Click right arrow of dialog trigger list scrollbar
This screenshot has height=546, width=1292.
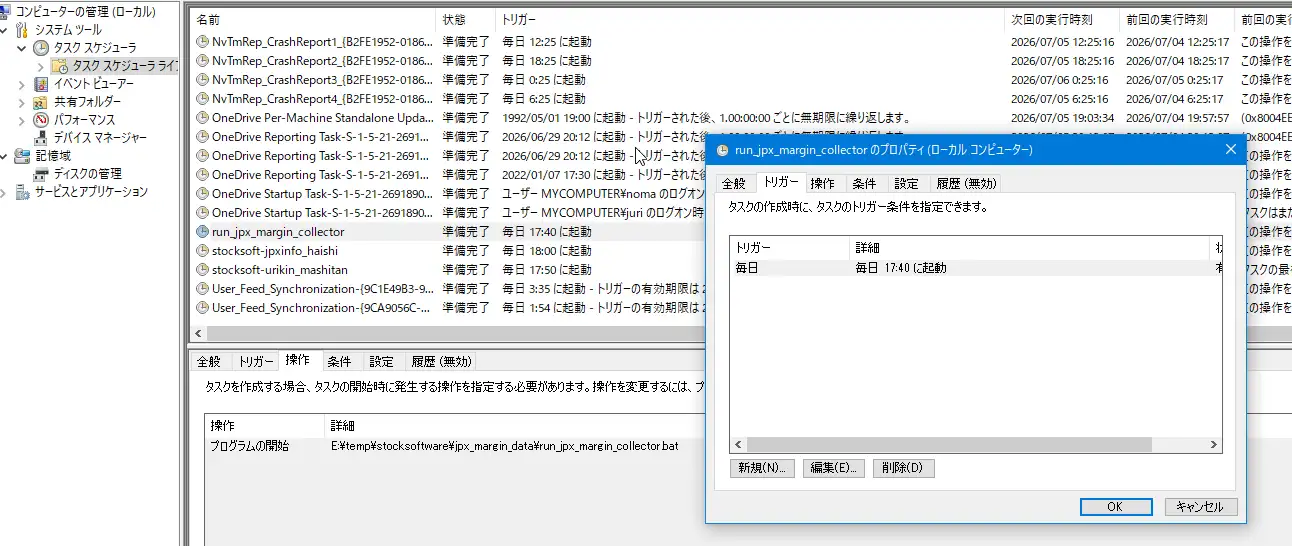(1215, 445)
